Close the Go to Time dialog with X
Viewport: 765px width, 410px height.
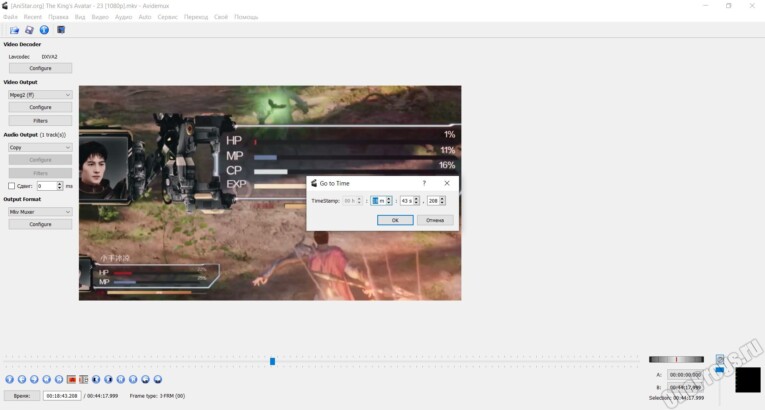(x=447, y=183)
